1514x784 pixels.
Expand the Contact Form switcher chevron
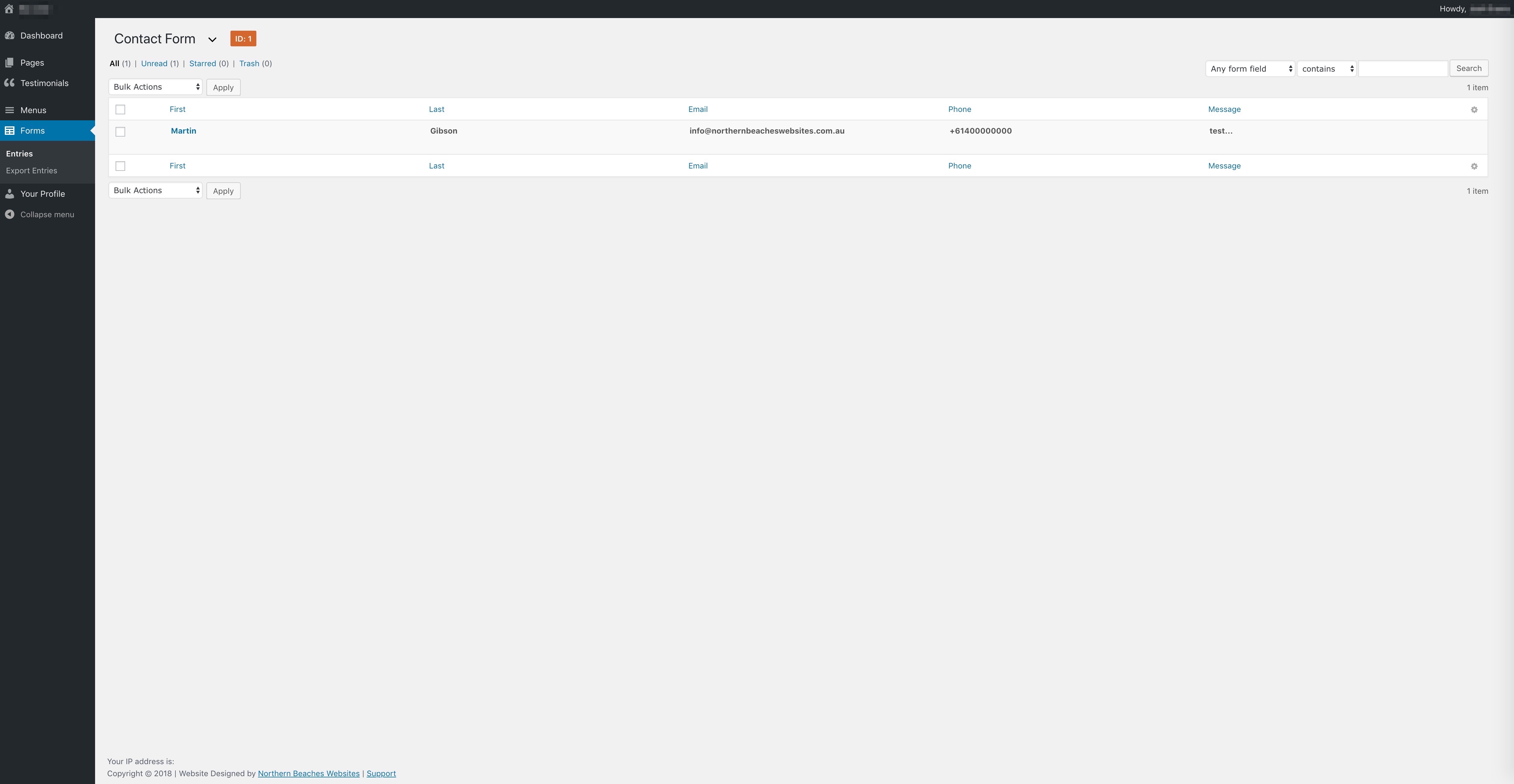pyautogui.click(x=212, y=40)
